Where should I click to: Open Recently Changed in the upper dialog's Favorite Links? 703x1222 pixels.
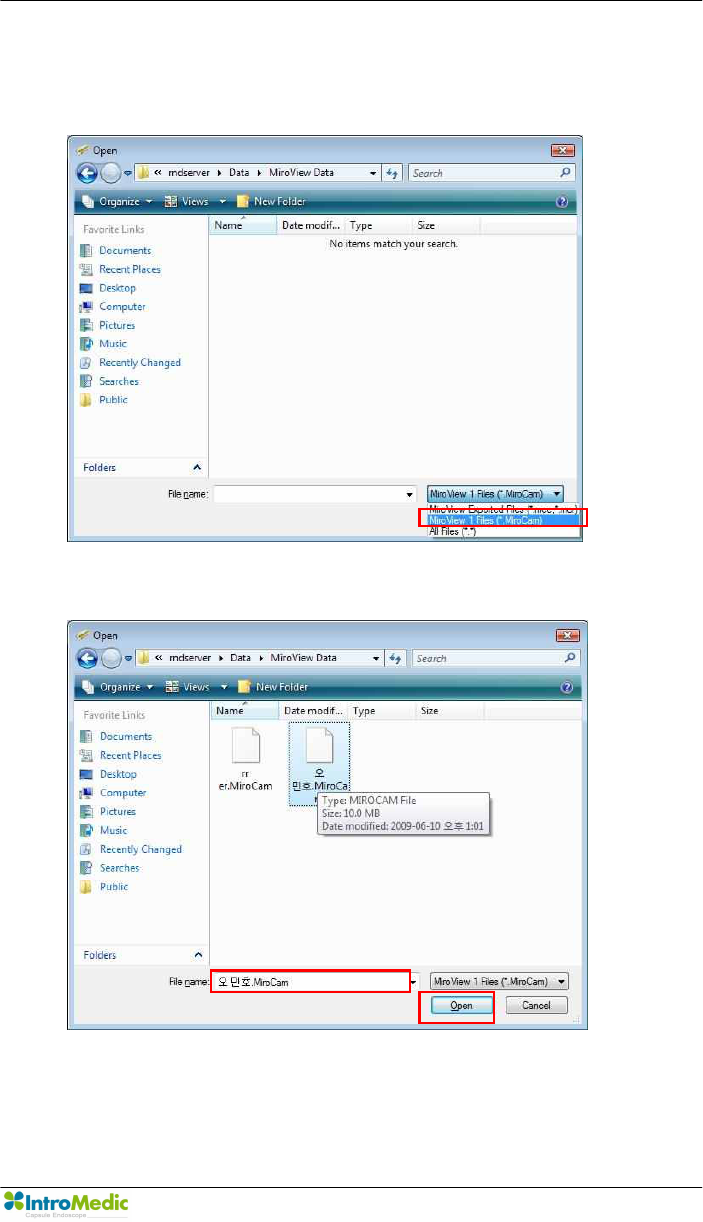[140, 363]
